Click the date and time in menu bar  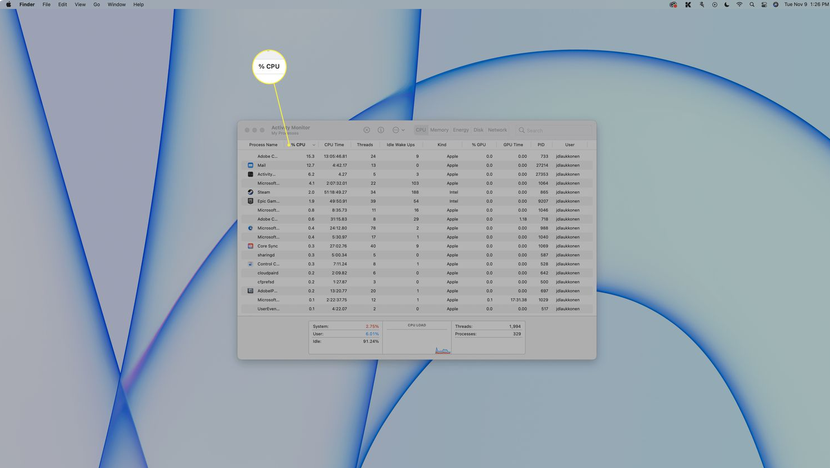coord(806,4)
